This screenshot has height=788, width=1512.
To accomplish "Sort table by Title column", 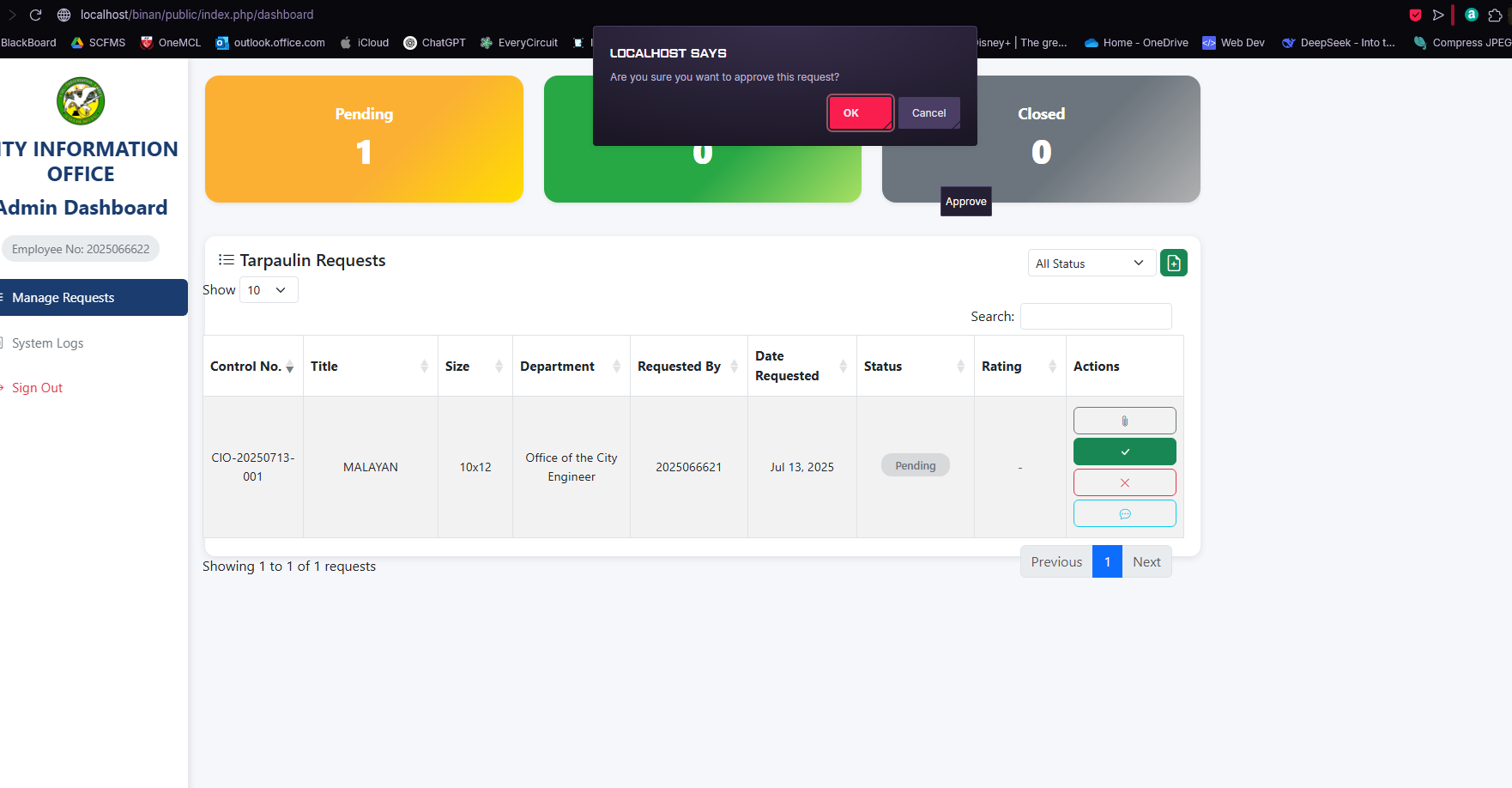I will point(371,366).
